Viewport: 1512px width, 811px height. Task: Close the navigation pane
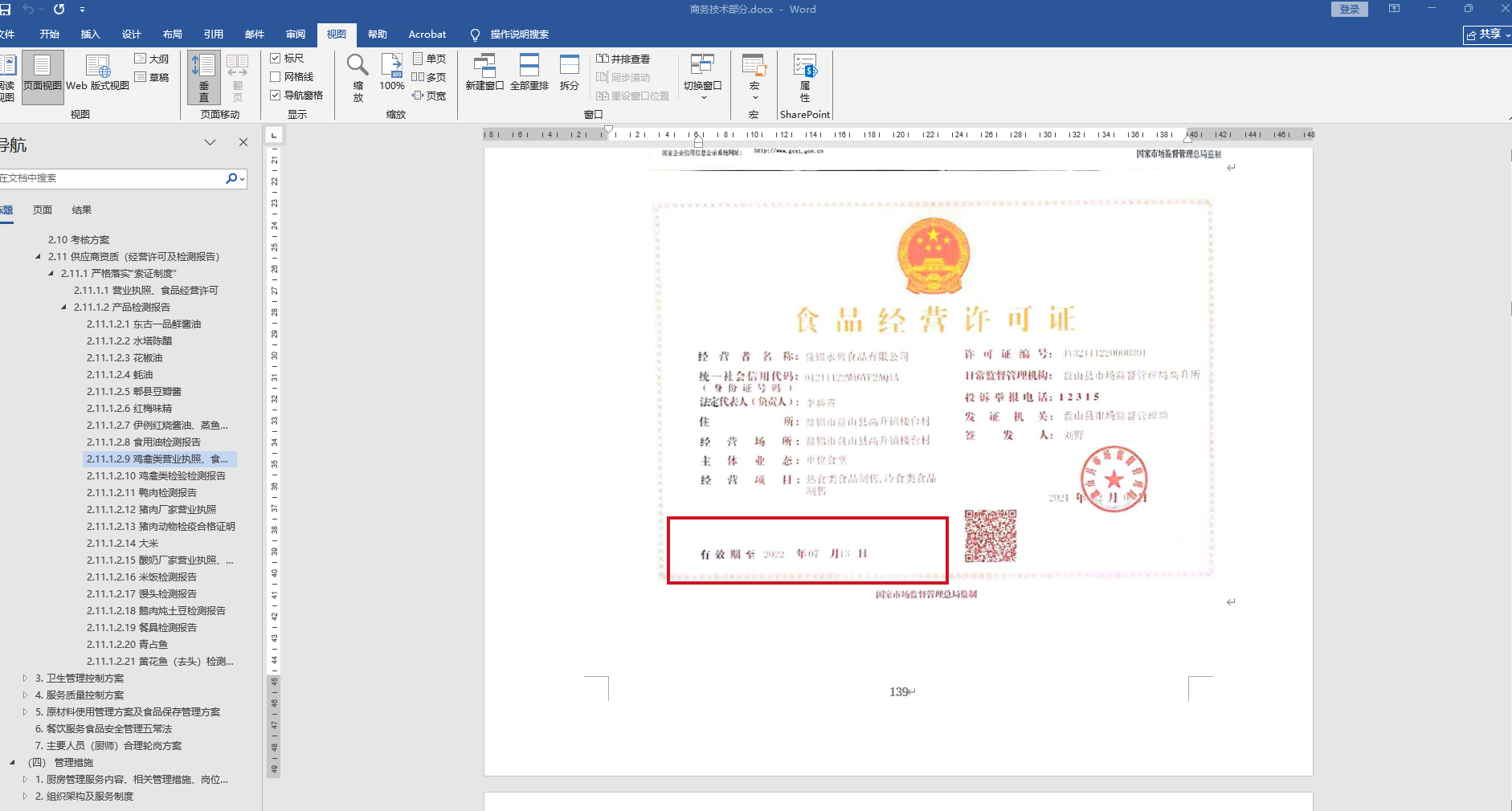click(x=243, y=142)
